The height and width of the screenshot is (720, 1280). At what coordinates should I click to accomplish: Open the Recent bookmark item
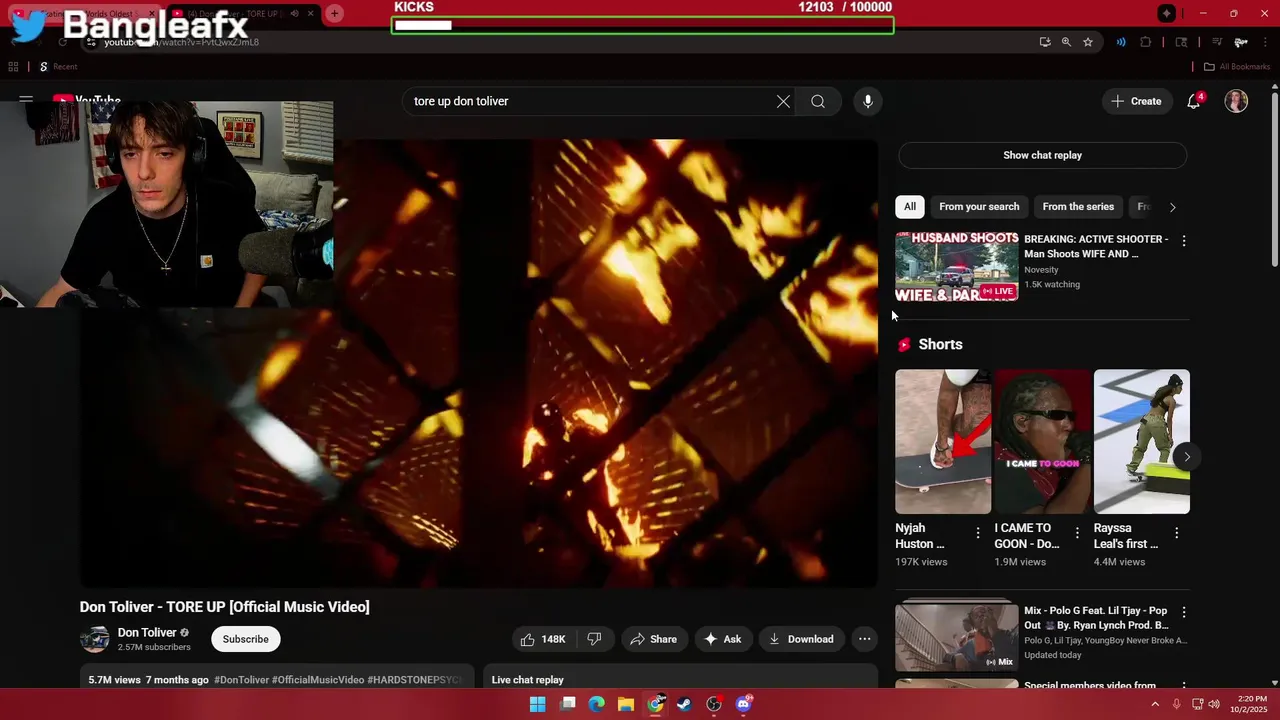[58, 67]
